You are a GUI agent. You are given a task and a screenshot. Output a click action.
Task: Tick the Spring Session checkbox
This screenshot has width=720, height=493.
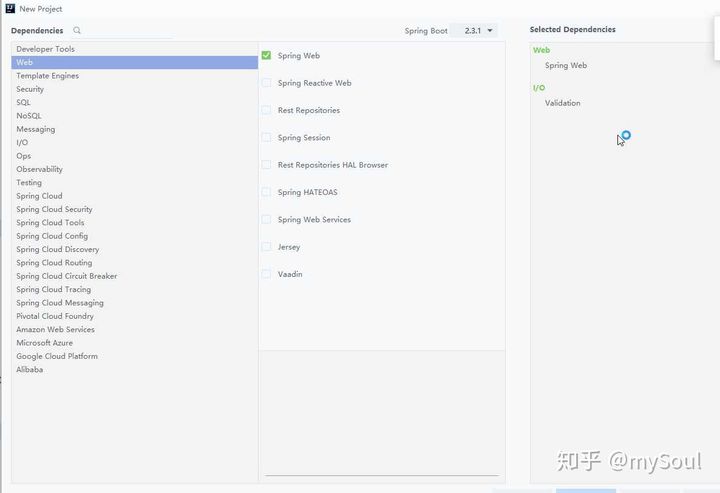266,137
